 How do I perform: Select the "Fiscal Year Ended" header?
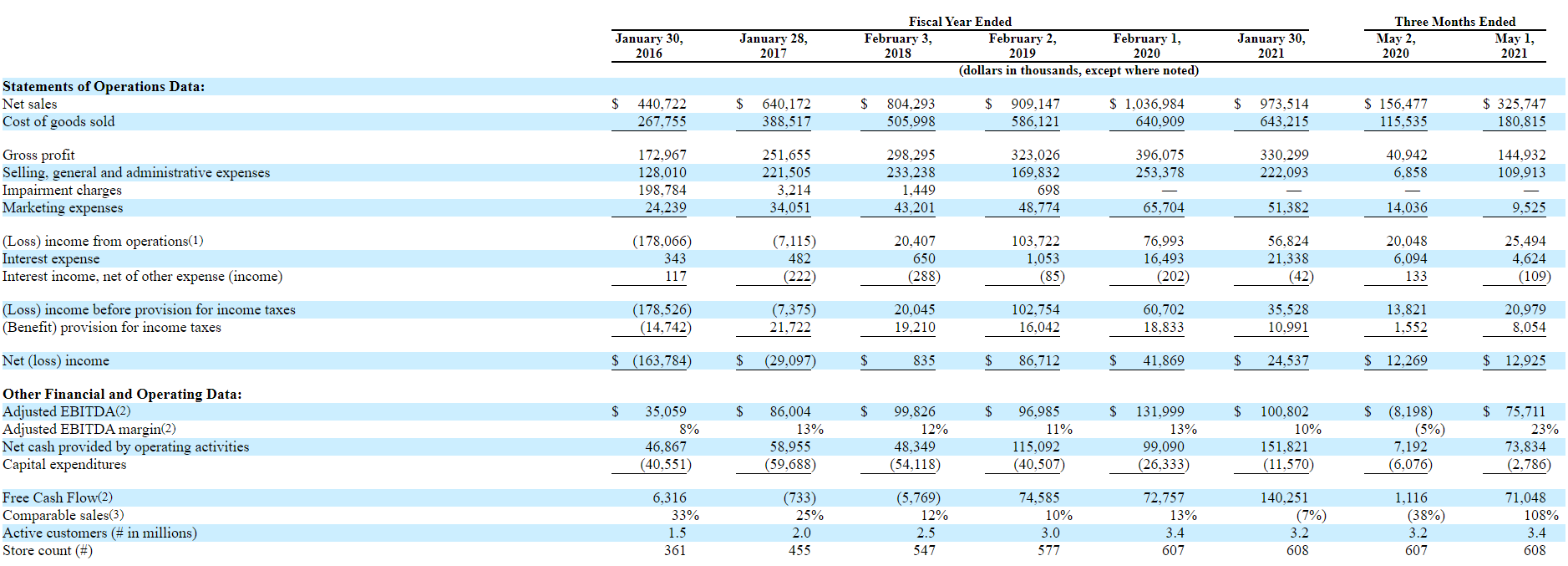[960, 22]
